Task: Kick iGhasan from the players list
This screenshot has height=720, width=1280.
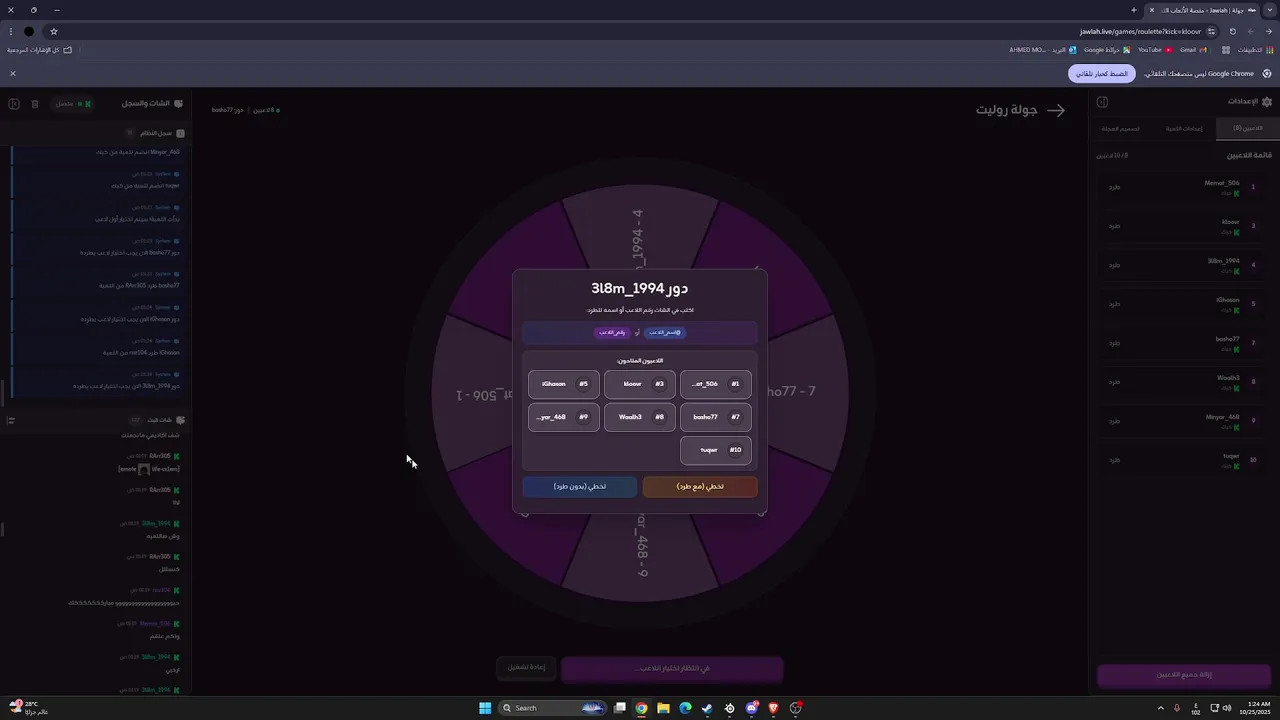Action: point(1115,304)
